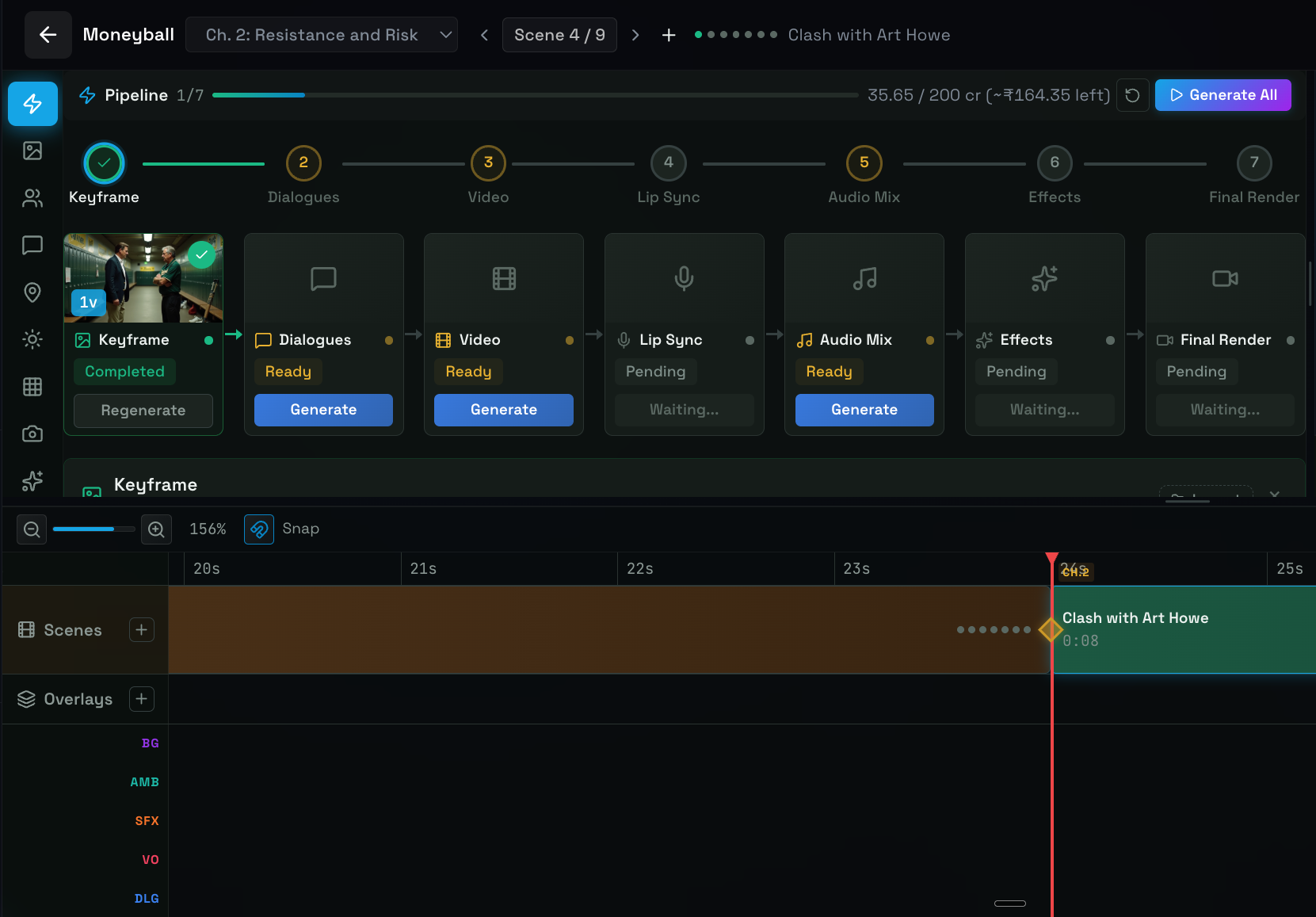The image size is (1316, 917).
Task: Open the characters people sidebar icon
Action: point(32,198)
